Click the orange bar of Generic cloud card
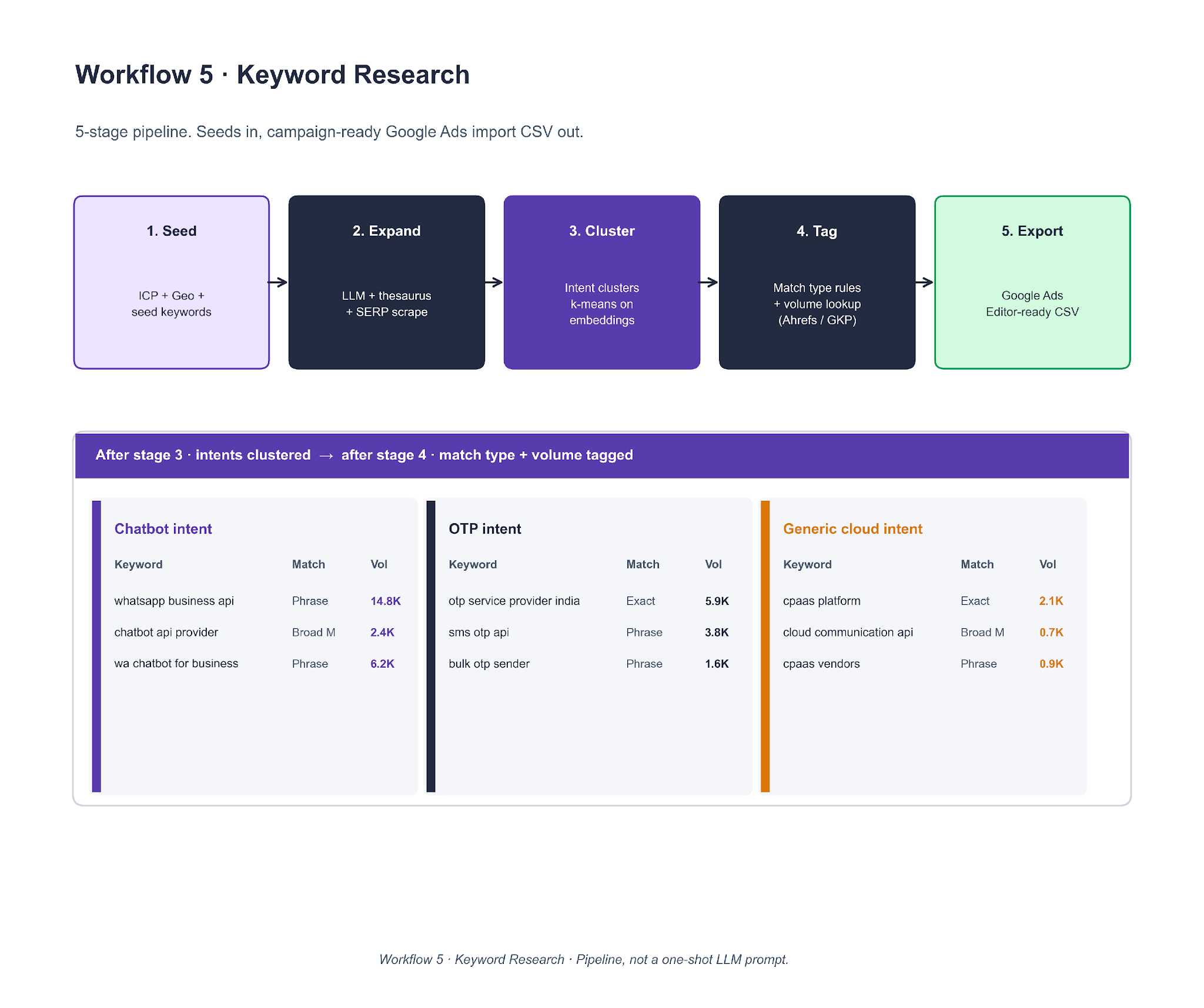 [x=765, y=646]
